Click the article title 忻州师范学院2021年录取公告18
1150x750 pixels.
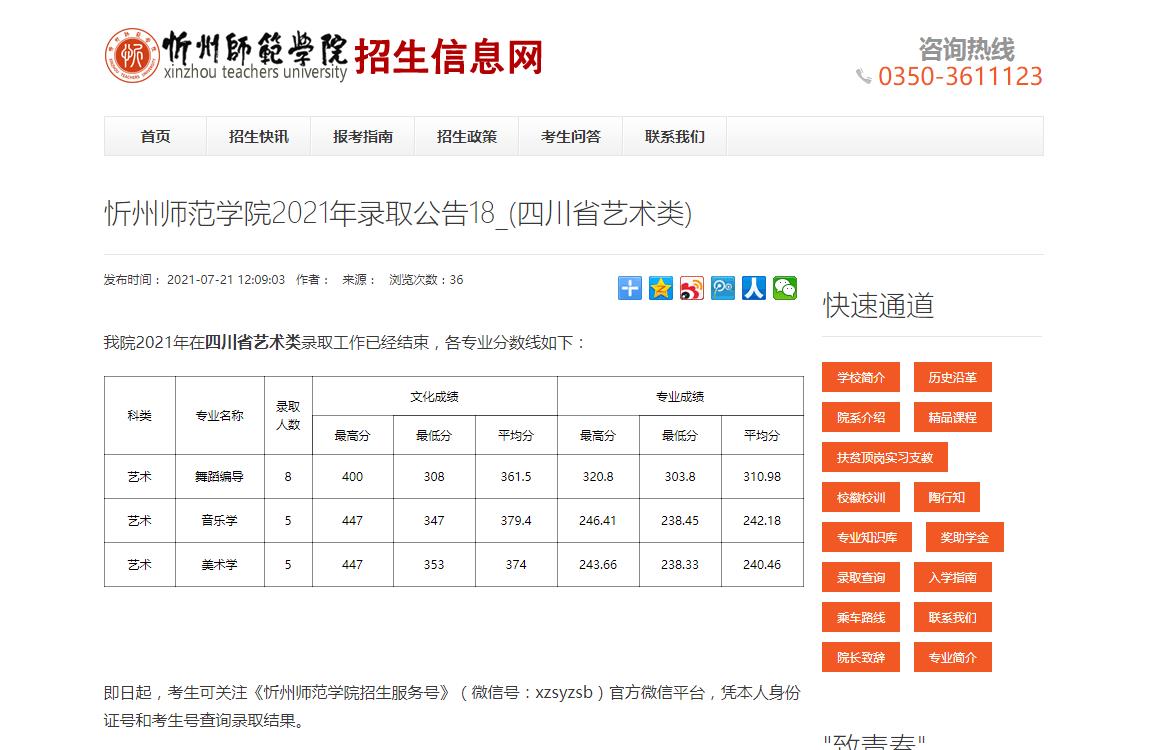398,213
